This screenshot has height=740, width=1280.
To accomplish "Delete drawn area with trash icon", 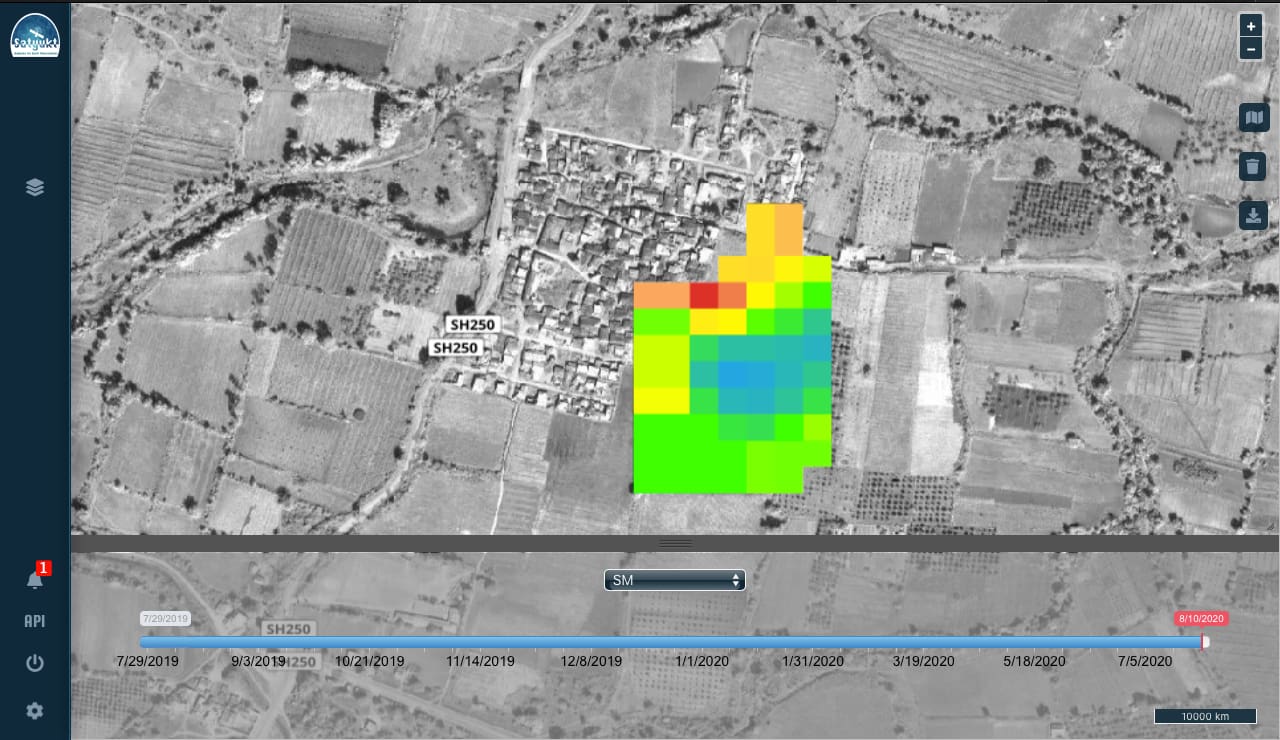I will pyautogui.click(x=1252, y=166).
